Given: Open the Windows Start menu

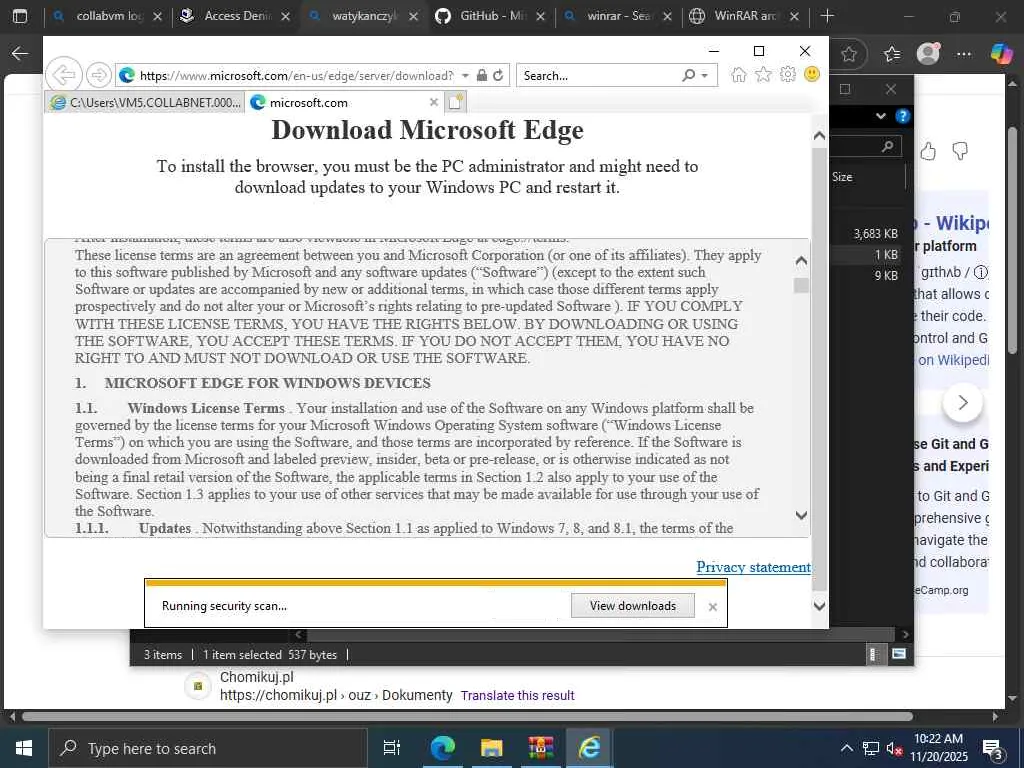Looking at the screenshot, I should pyautogui.click(x=24, y=748).
